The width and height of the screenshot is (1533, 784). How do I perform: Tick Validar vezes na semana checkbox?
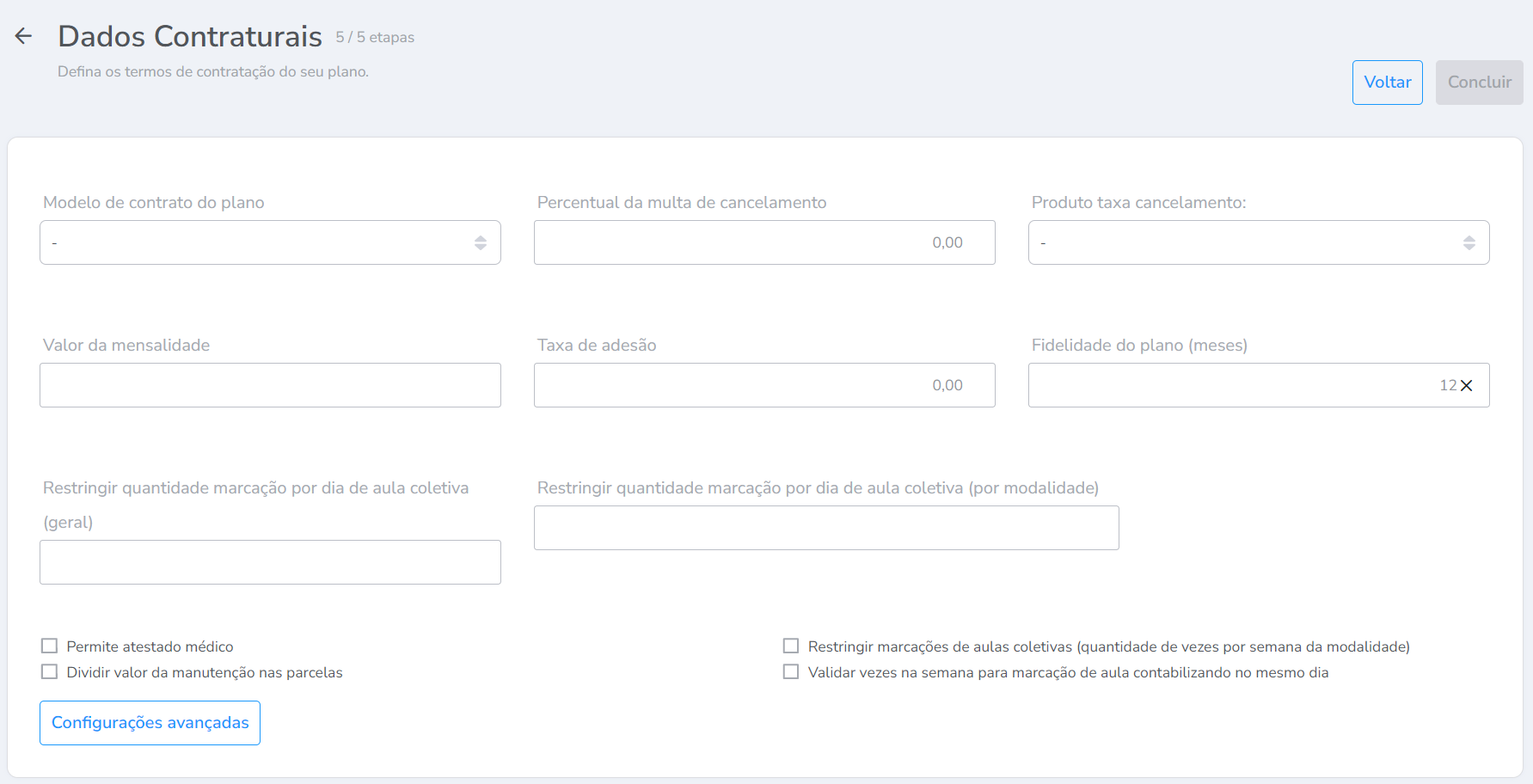(791, 672)
